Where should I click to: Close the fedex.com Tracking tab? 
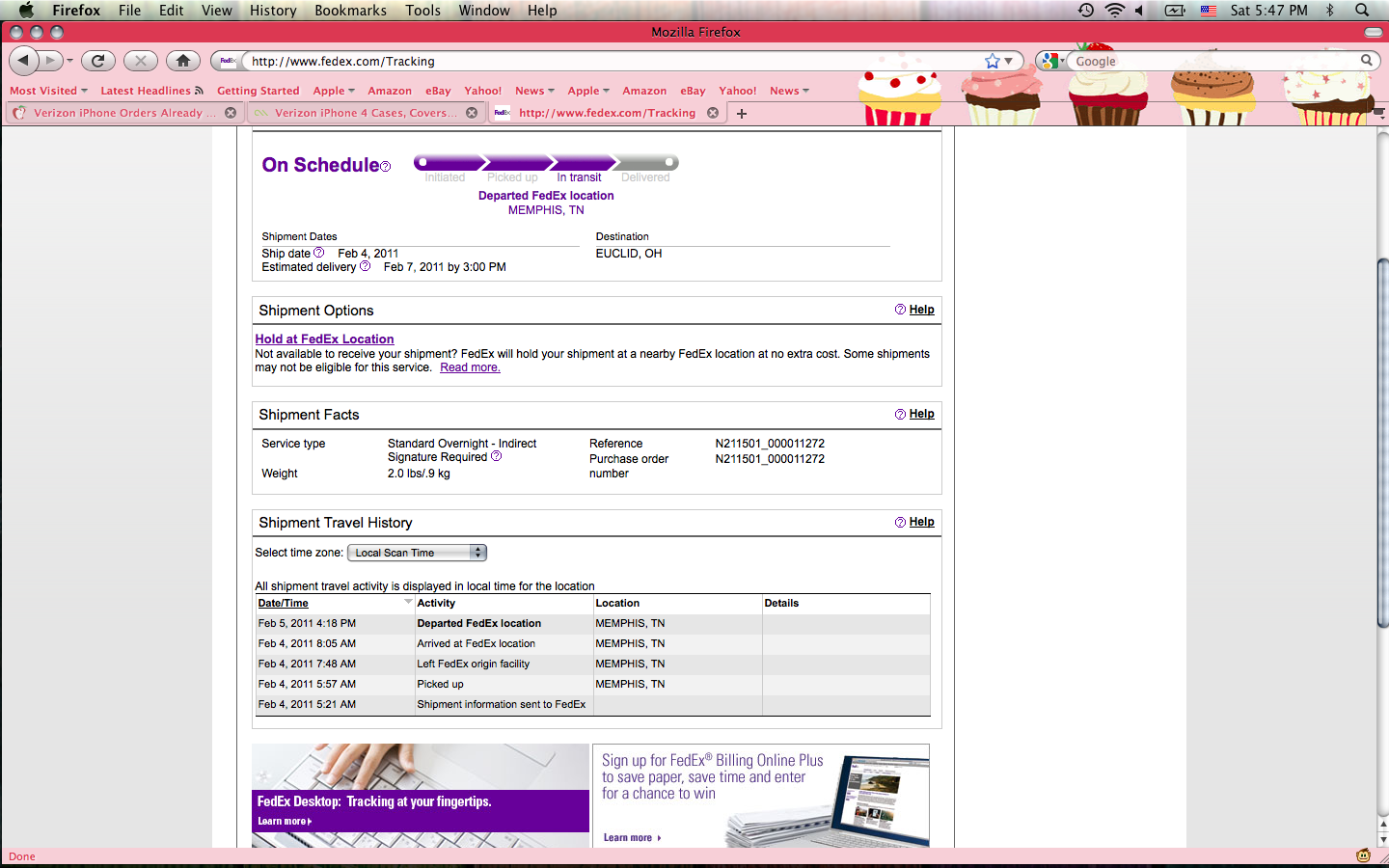pos(713,113)
